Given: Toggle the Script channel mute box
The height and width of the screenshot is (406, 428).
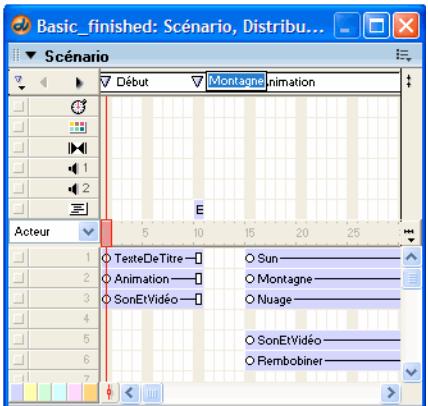Looking at the screenshot, I should coord(19,209).
